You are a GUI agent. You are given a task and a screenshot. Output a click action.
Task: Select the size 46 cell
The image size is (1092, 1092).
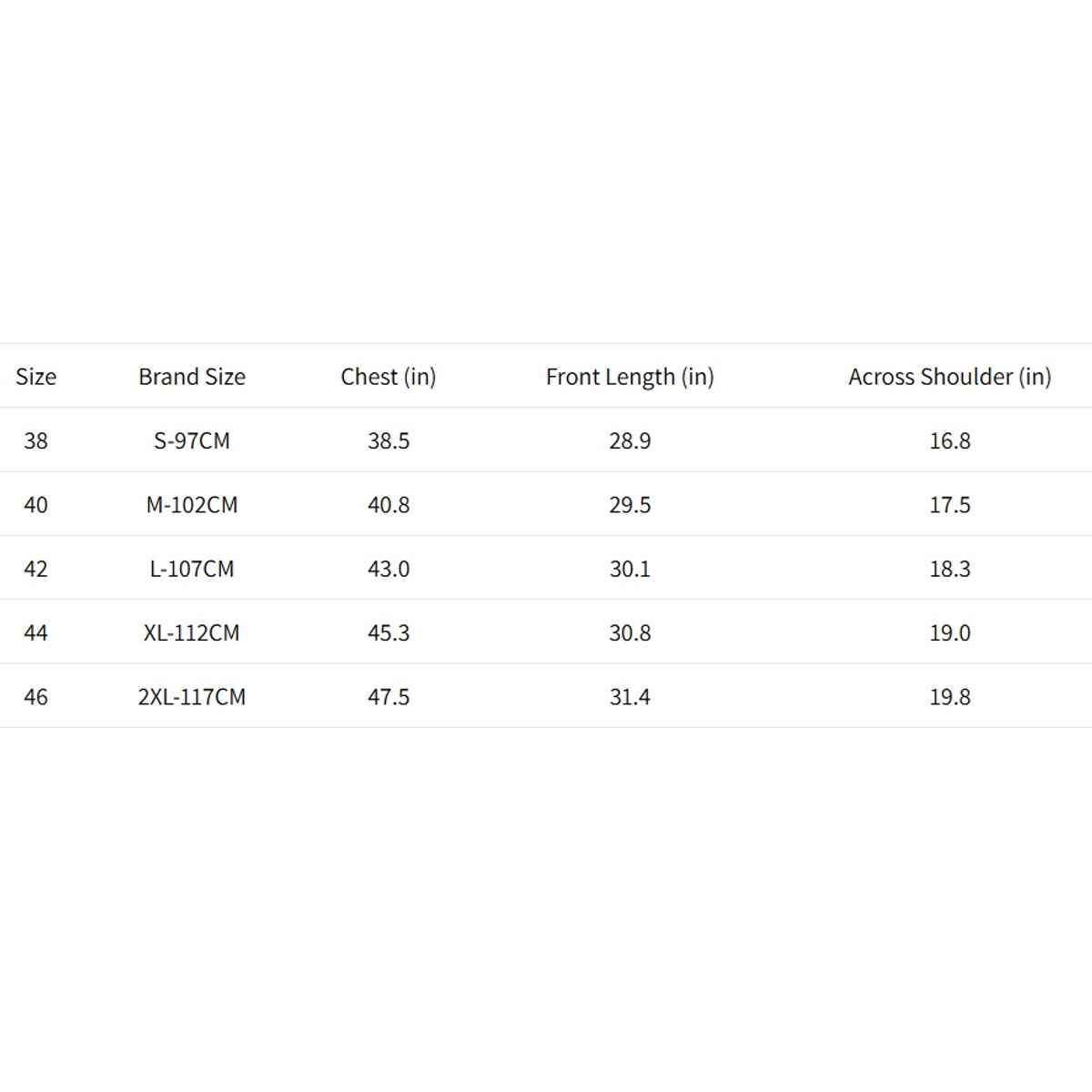(x=35, y=697)
